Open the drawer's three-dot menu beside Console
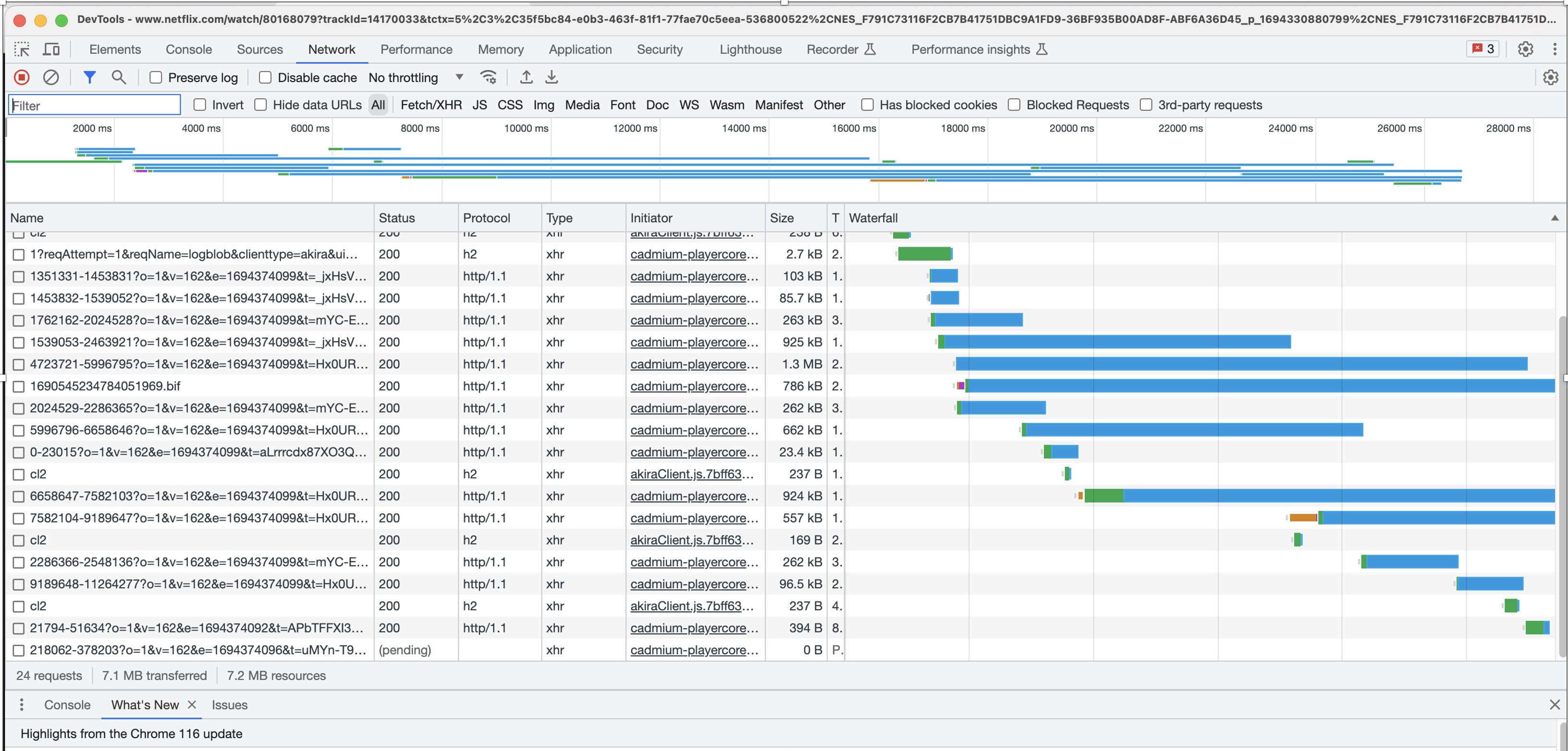This screenshot has width=1568, height=751. point(22,705)
